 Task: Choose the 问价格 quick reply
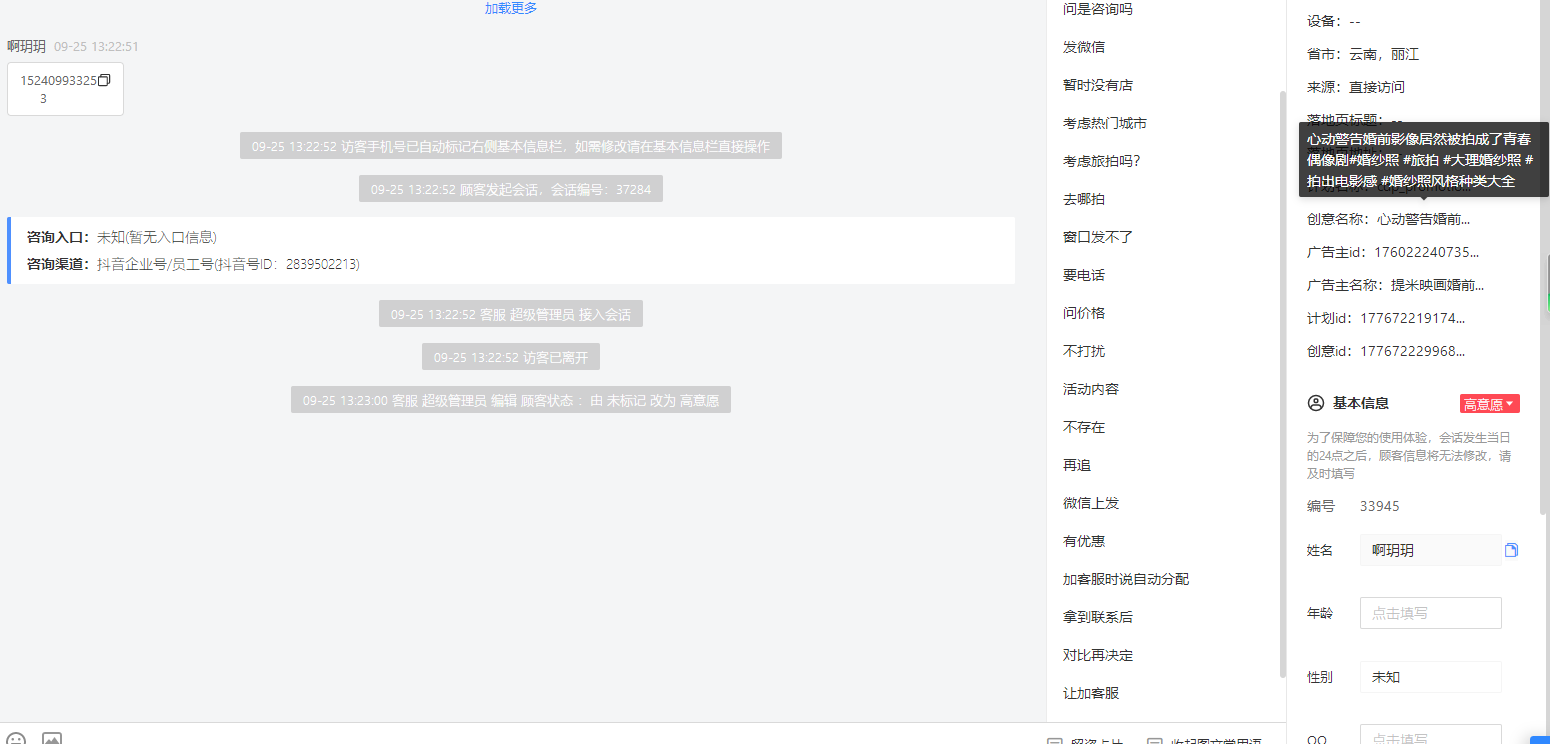[1084, 313]
